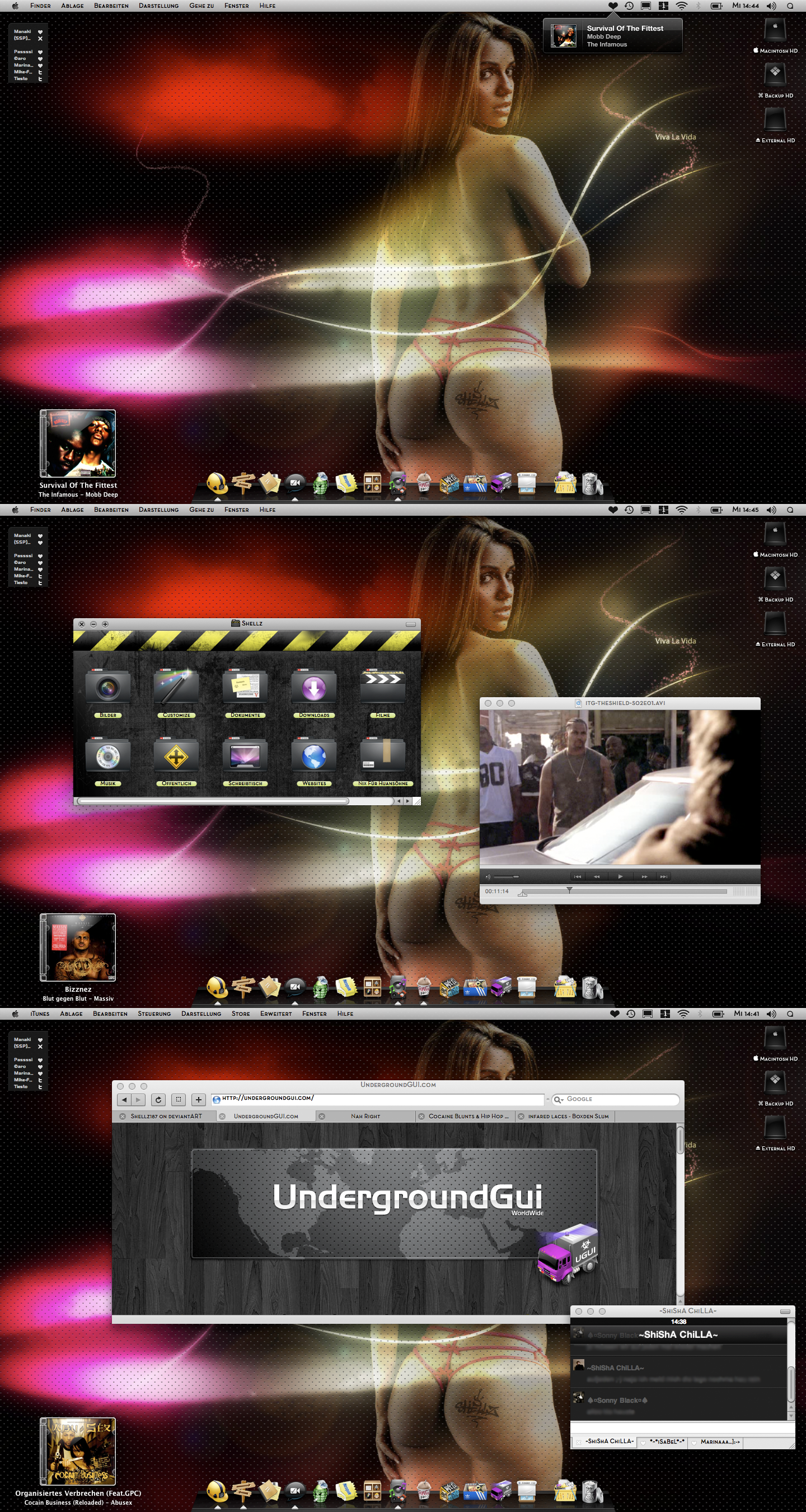The width and height of the screenshot is (806, 1512).
Task: Click the scroll-right arrow in Shellz window
Action: tap(407, 801)
